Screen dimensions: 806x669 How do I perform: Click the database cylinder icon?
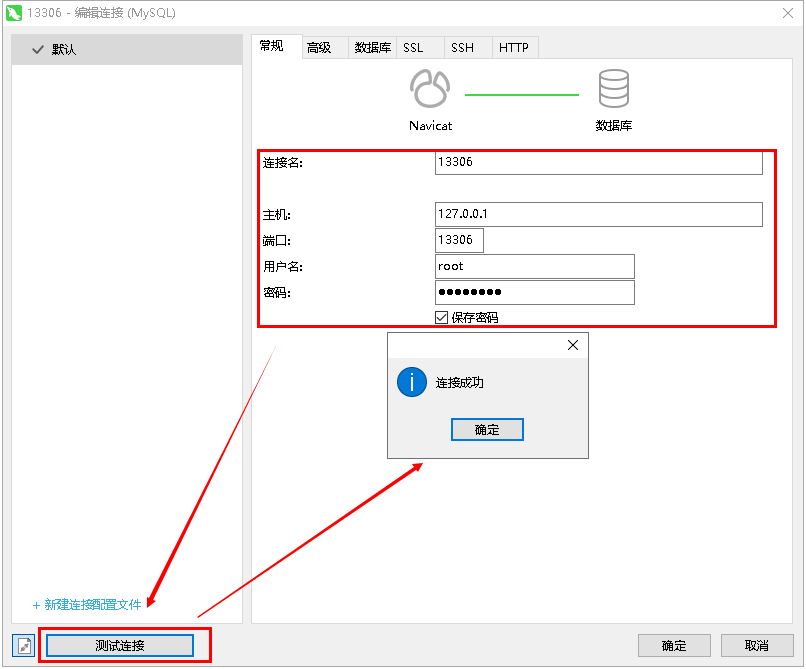[x=613, y=88]
